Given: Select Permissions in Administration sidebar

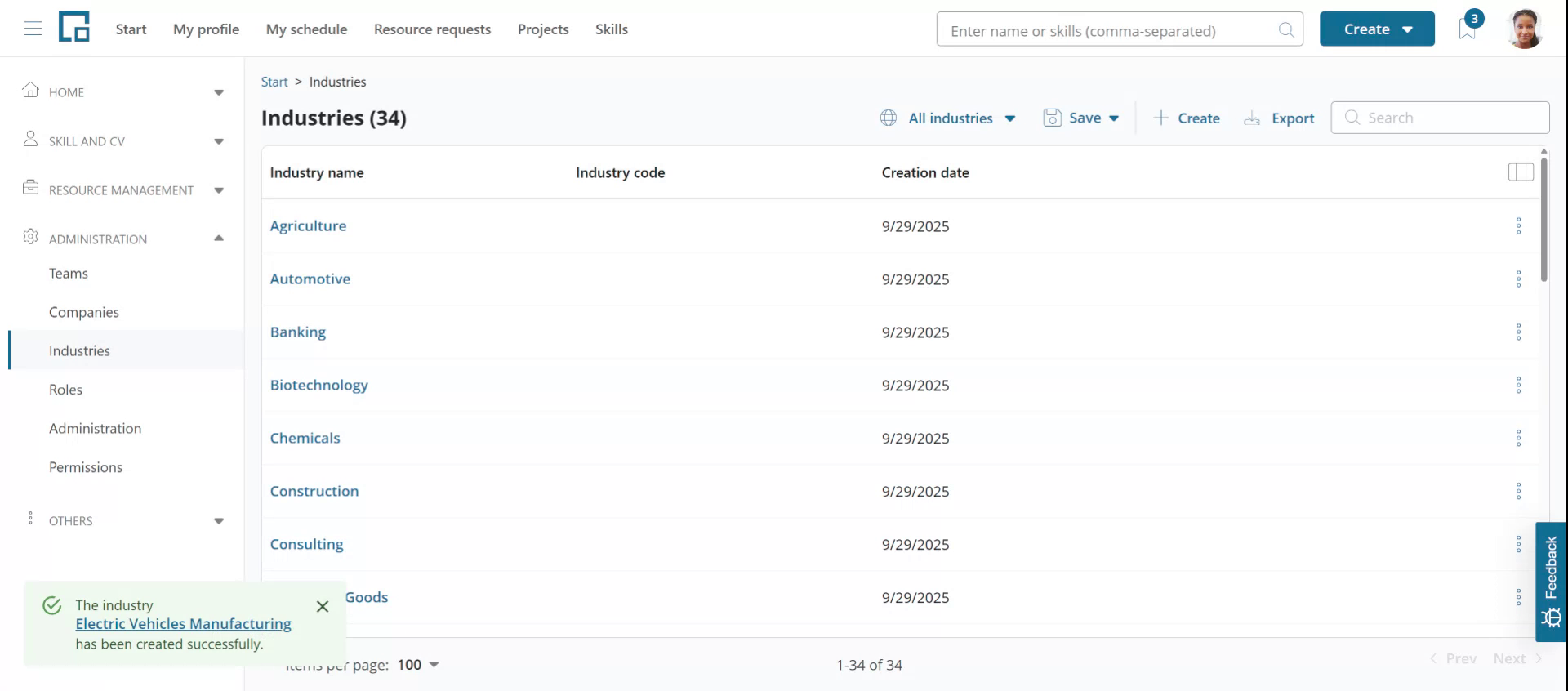Looking at the screenshot, I should 86,467.
